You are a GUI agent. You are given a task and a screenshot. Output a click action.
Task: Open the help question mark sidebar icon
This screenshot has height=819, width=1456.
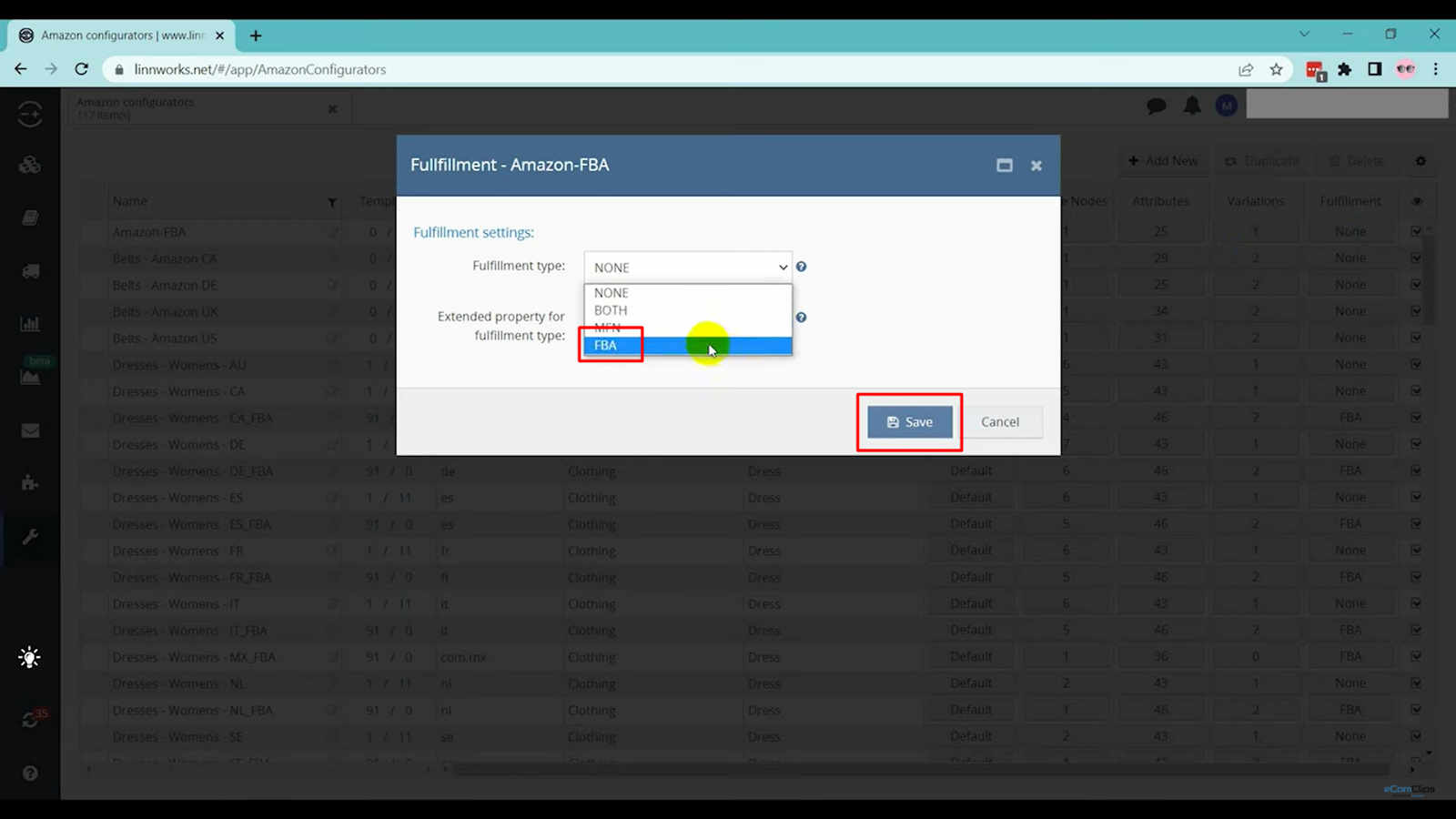tap(30, 773)
